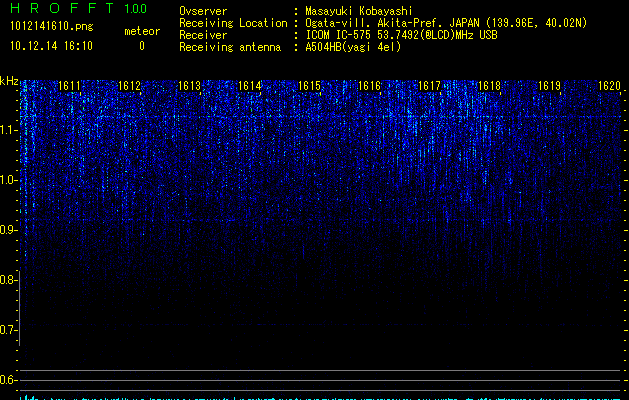Click the 1.0 kHz axis label
Viewport: 629px width, 400px height.
(7, 180)
